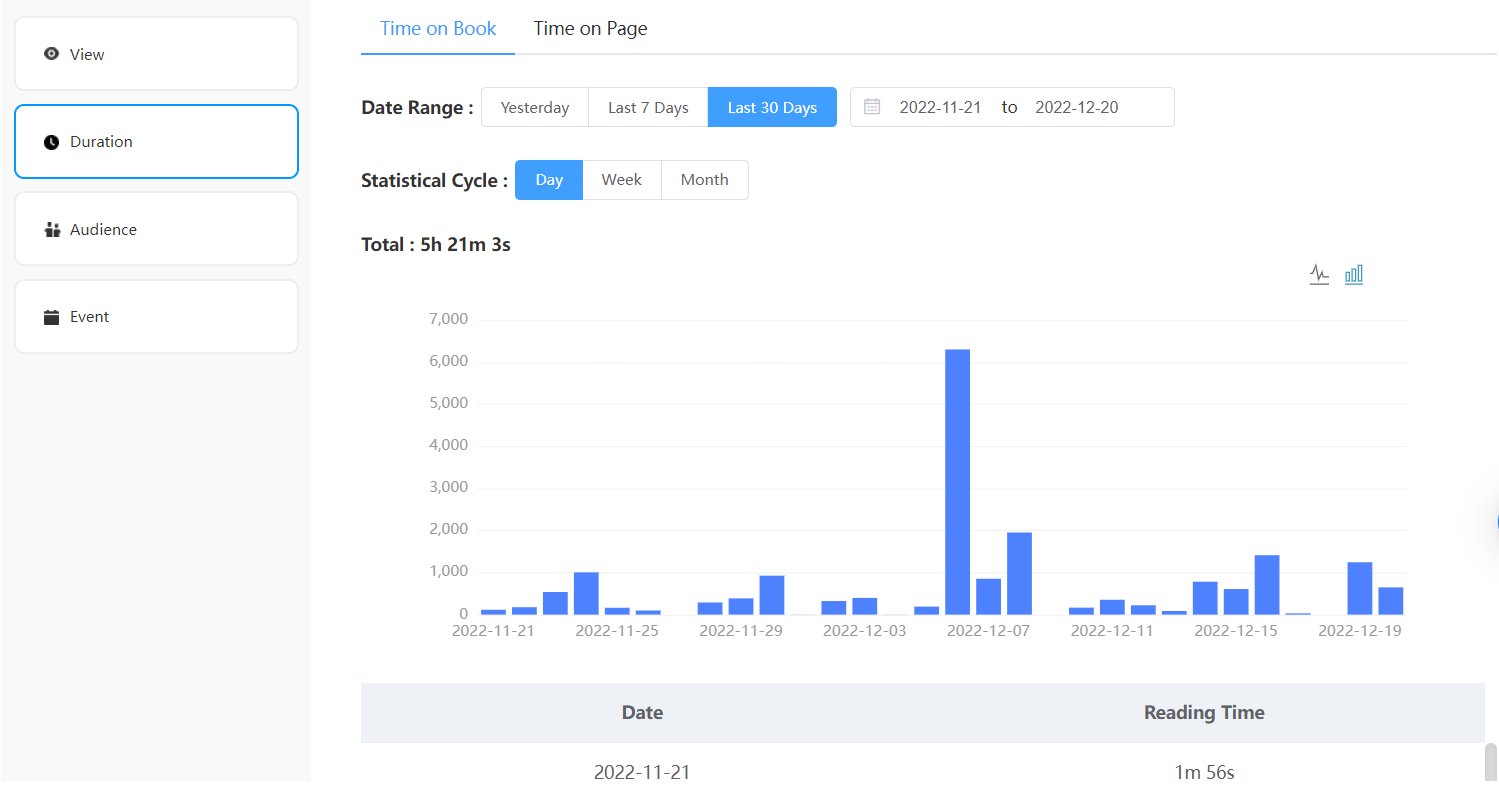Click the eye icon on the View panel
1499x799 pixels.
pyautogui.click(x=51, y=53)
